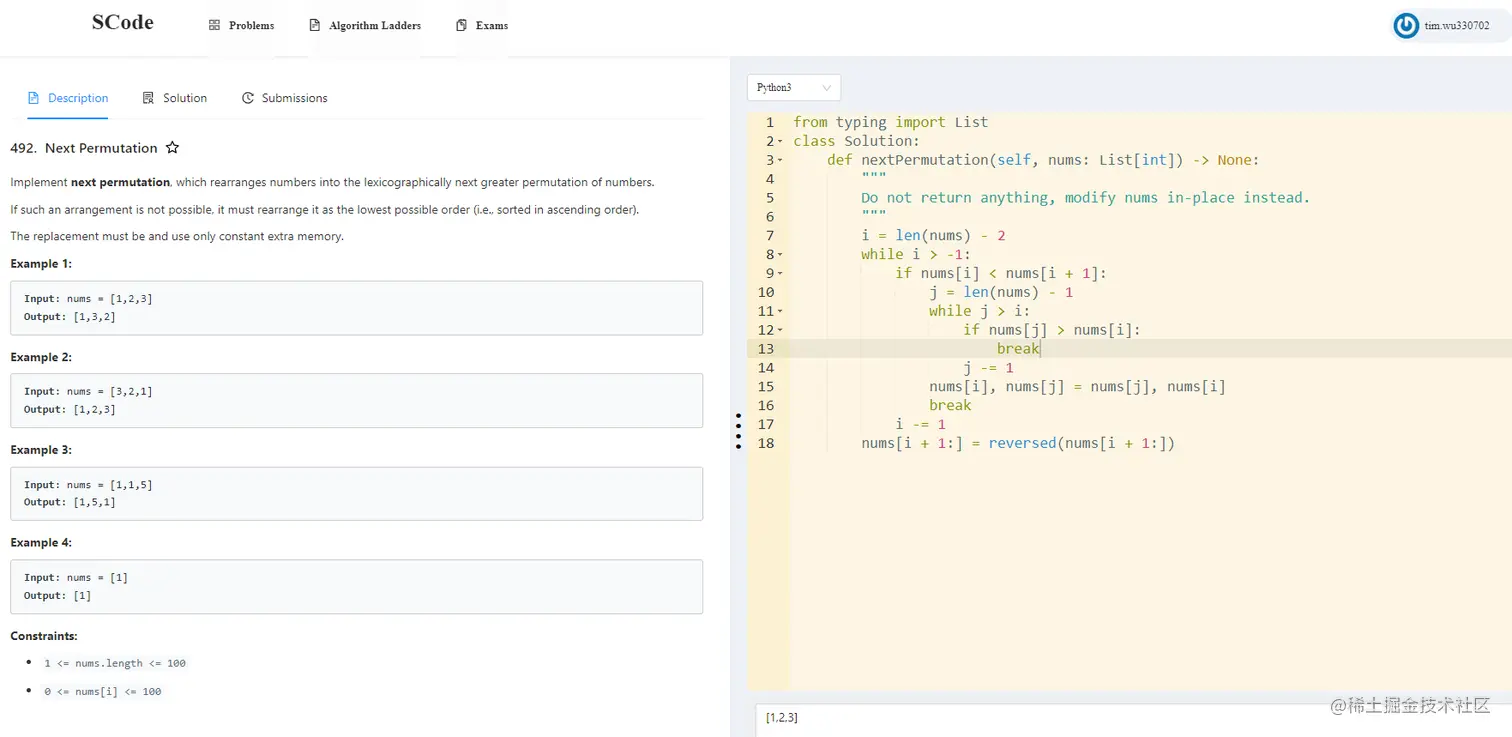
Task: Collapse the nextPermutation function at line 3
Action: click(781, 160)
